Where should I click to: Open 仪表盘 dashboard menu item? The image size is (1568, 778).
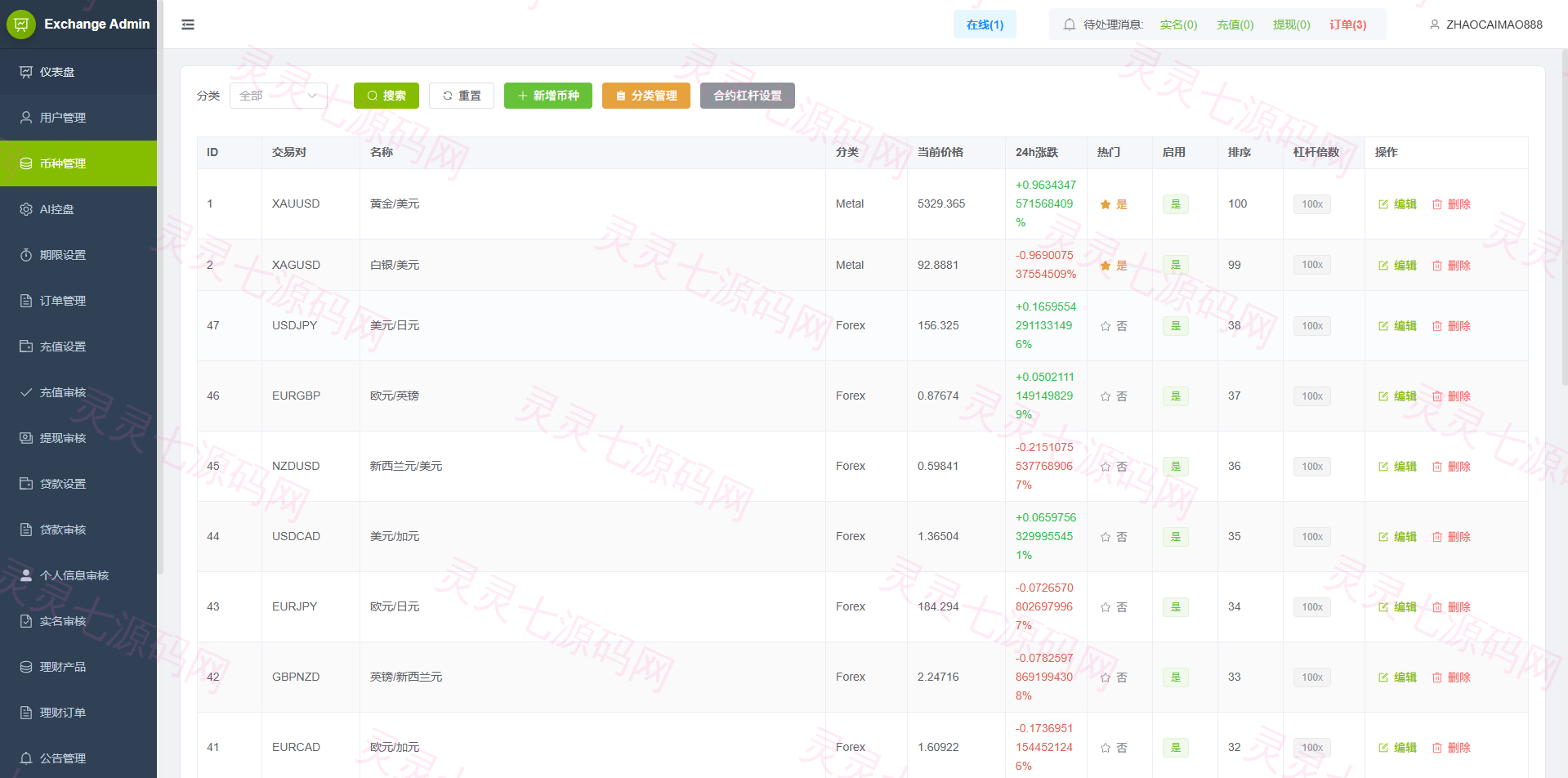click(x=78, y=72)
